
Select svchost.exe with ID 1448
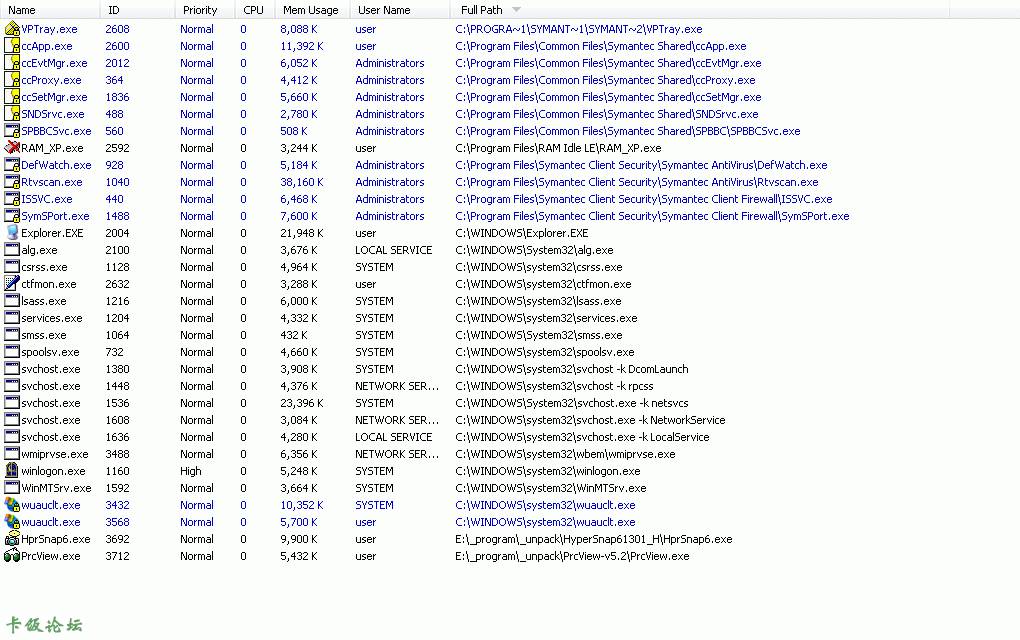coord(51,386)
